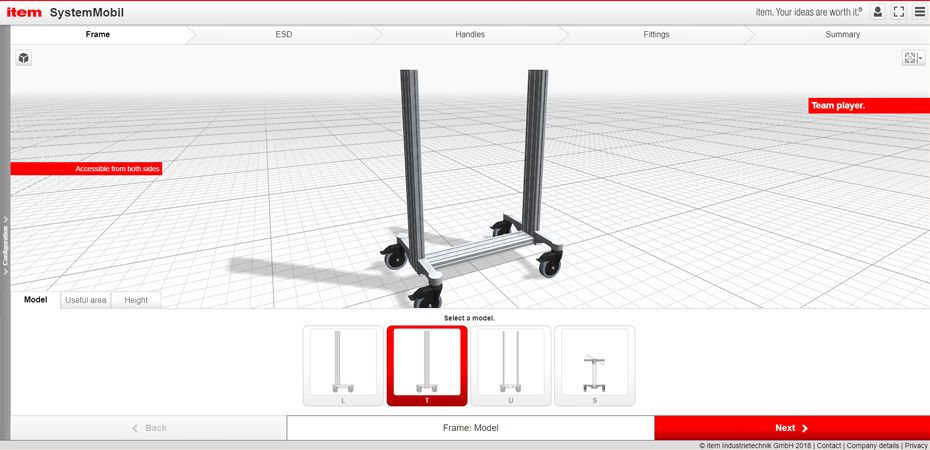Pick the S frame model
Screen dimensions: 930x450
(x=594, y=366)
